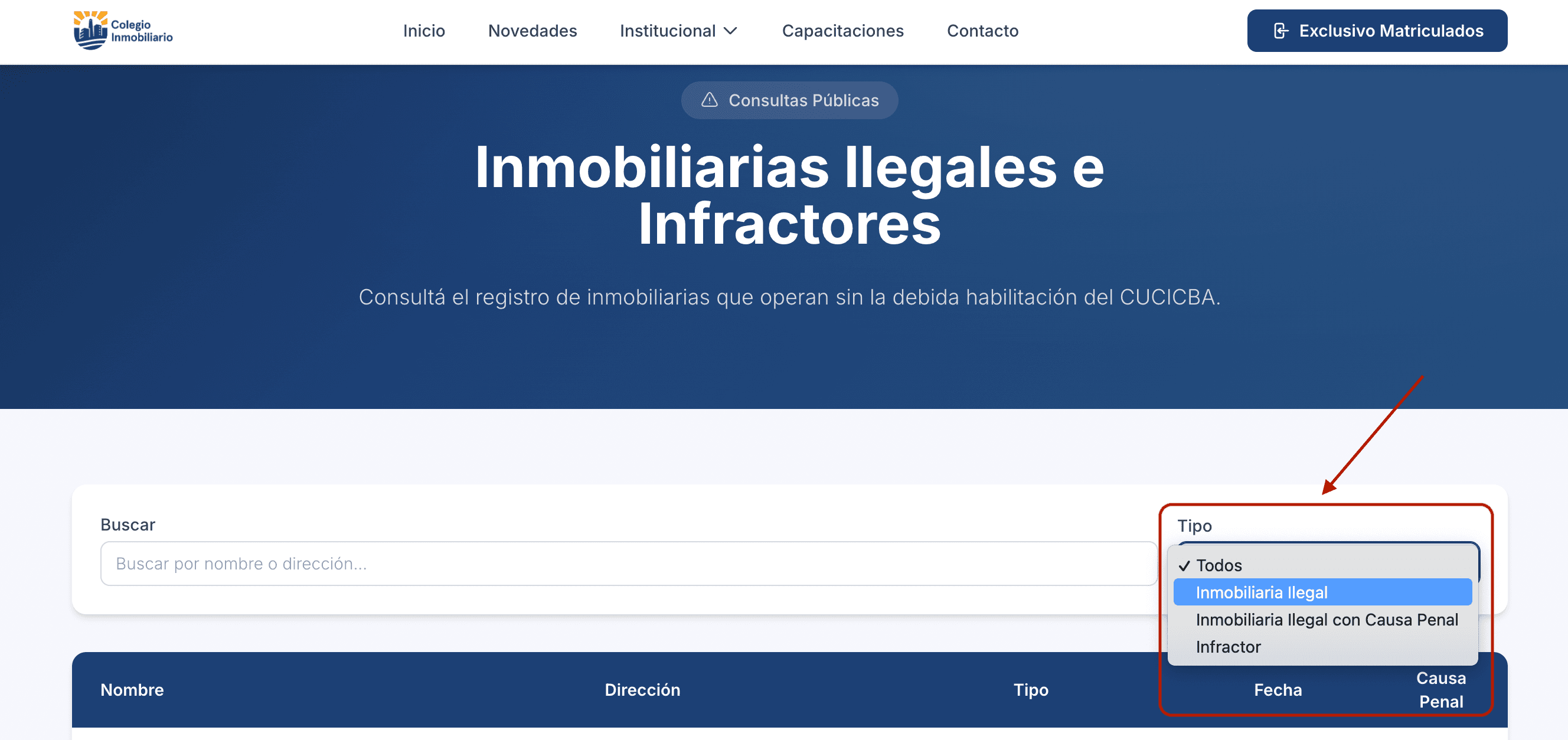Screen dimensions: 1568x740
Task: Click the Consultas Públicas badge
Action: (x=789, y=100)
